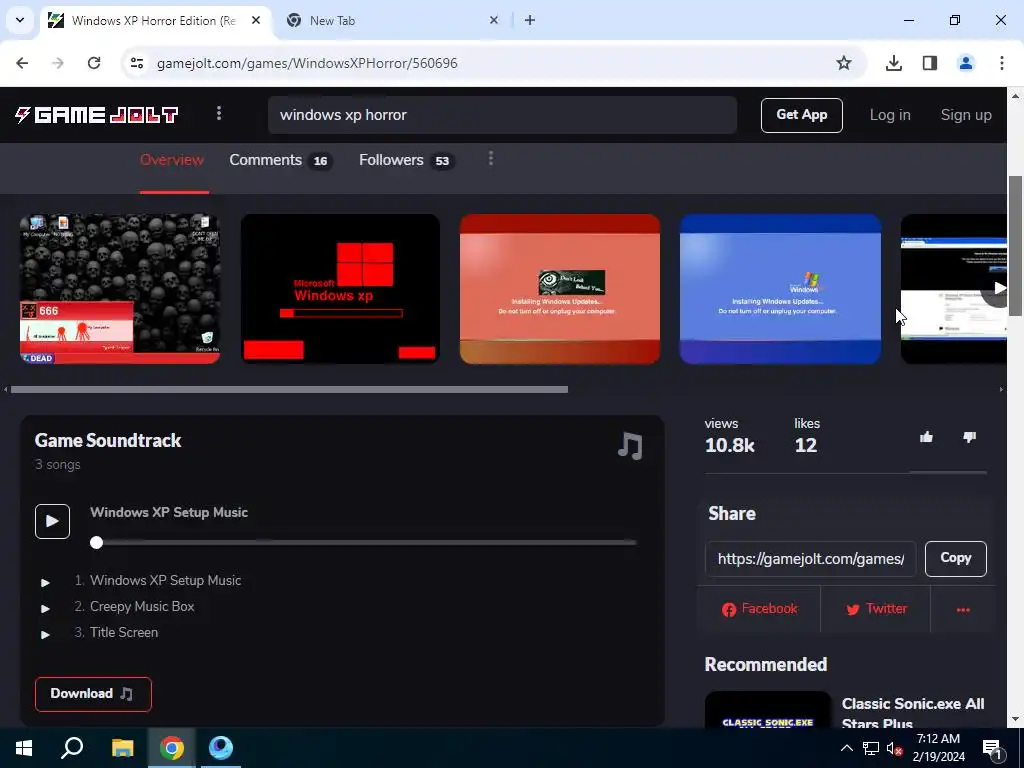The height and width of the screenshot is (768, 1024).
Task: Open the Chrome profile icon
Action: (965, 63)
